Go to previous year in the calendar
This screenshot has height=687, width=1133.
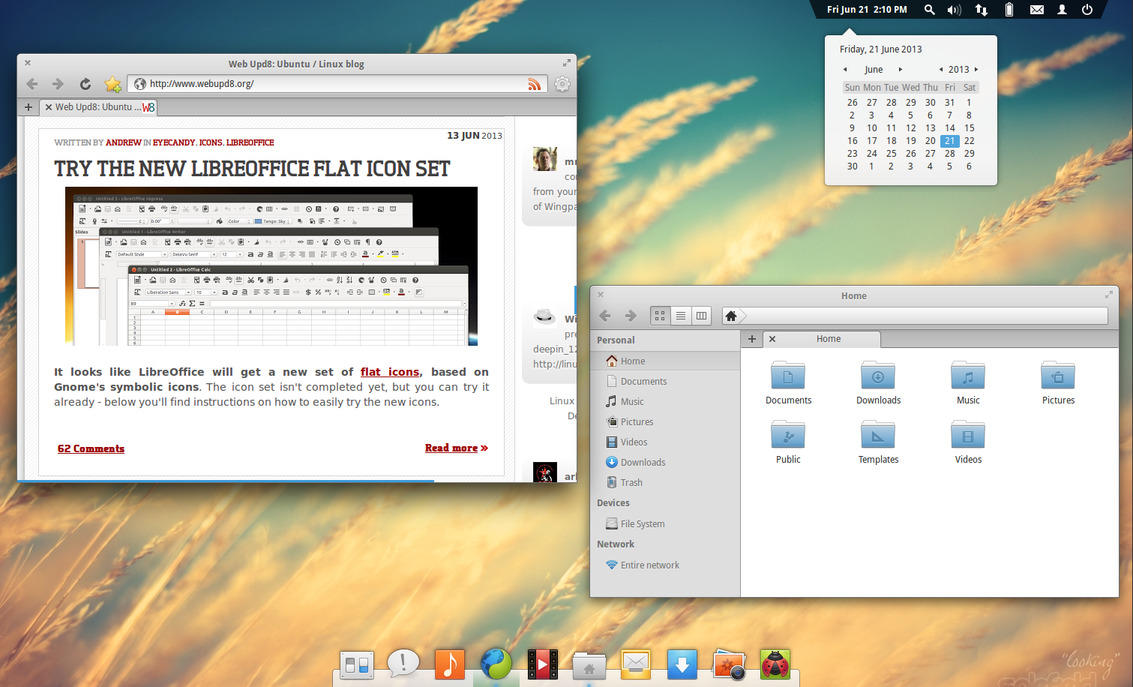pyautogui.click(x=941, y=69)
